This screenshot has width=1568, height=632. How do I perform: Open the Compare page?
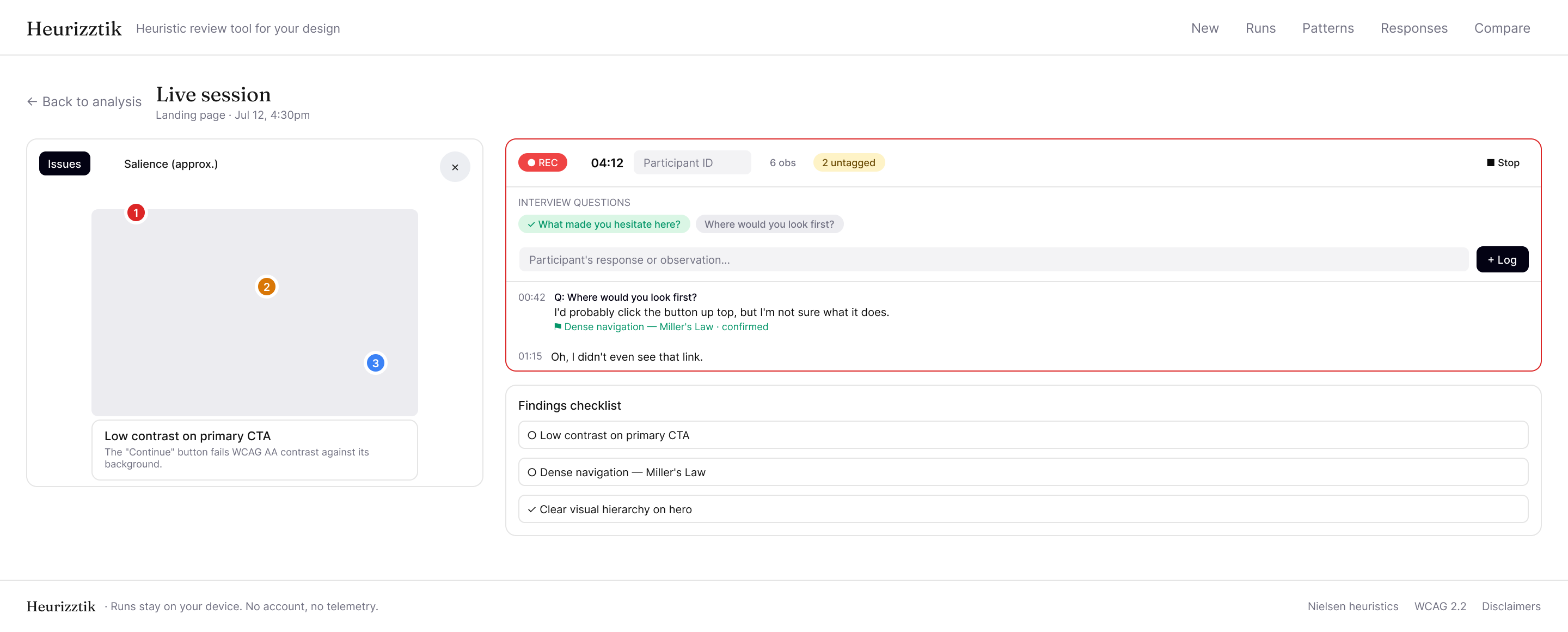pyautogui.click(x=1502, y=28)
